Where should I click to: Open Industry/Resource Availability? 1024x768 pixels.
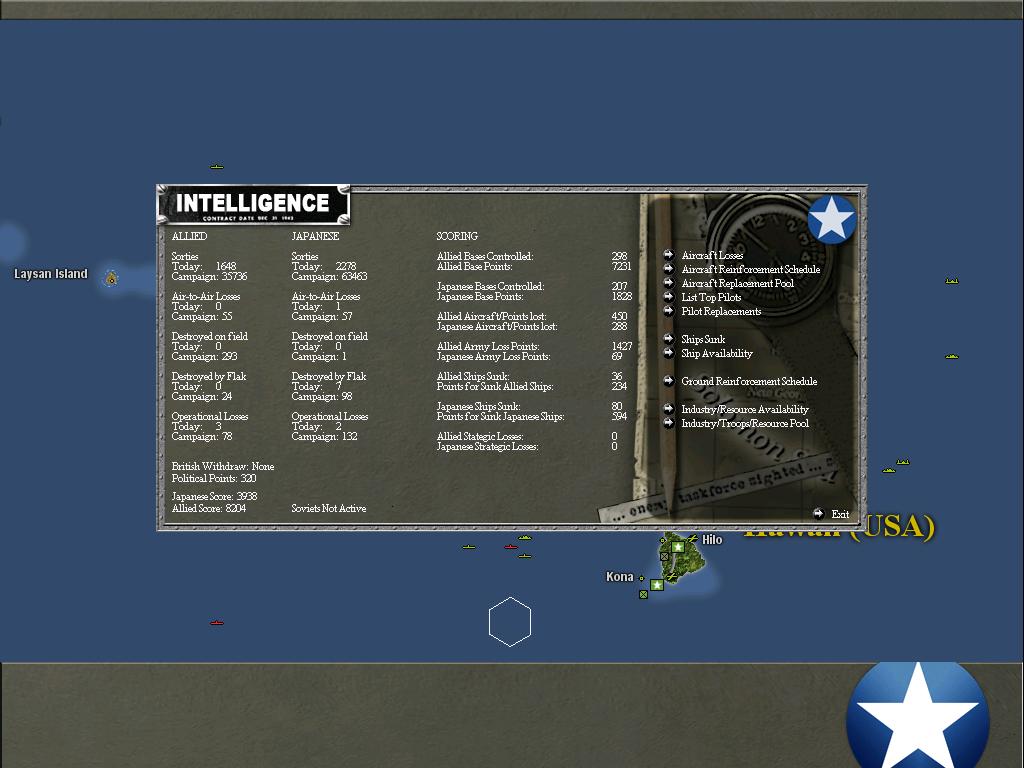[744, 409]
